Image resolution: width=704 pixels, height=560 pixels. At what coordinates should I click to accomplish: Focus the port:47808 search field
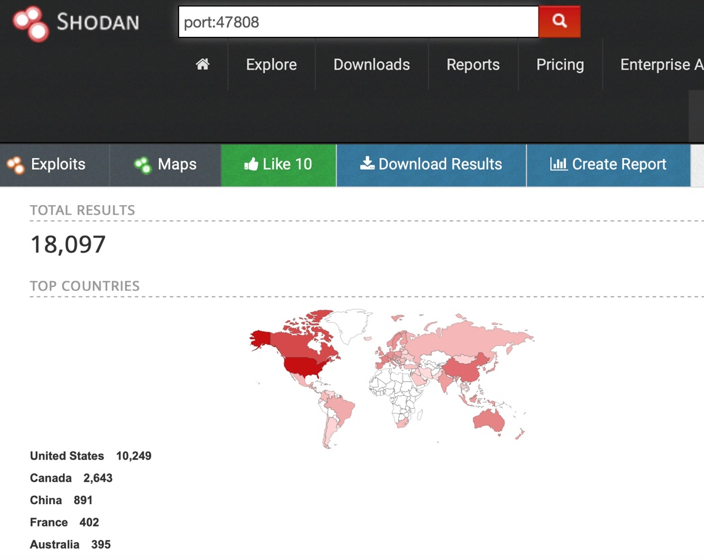[357, 21]
